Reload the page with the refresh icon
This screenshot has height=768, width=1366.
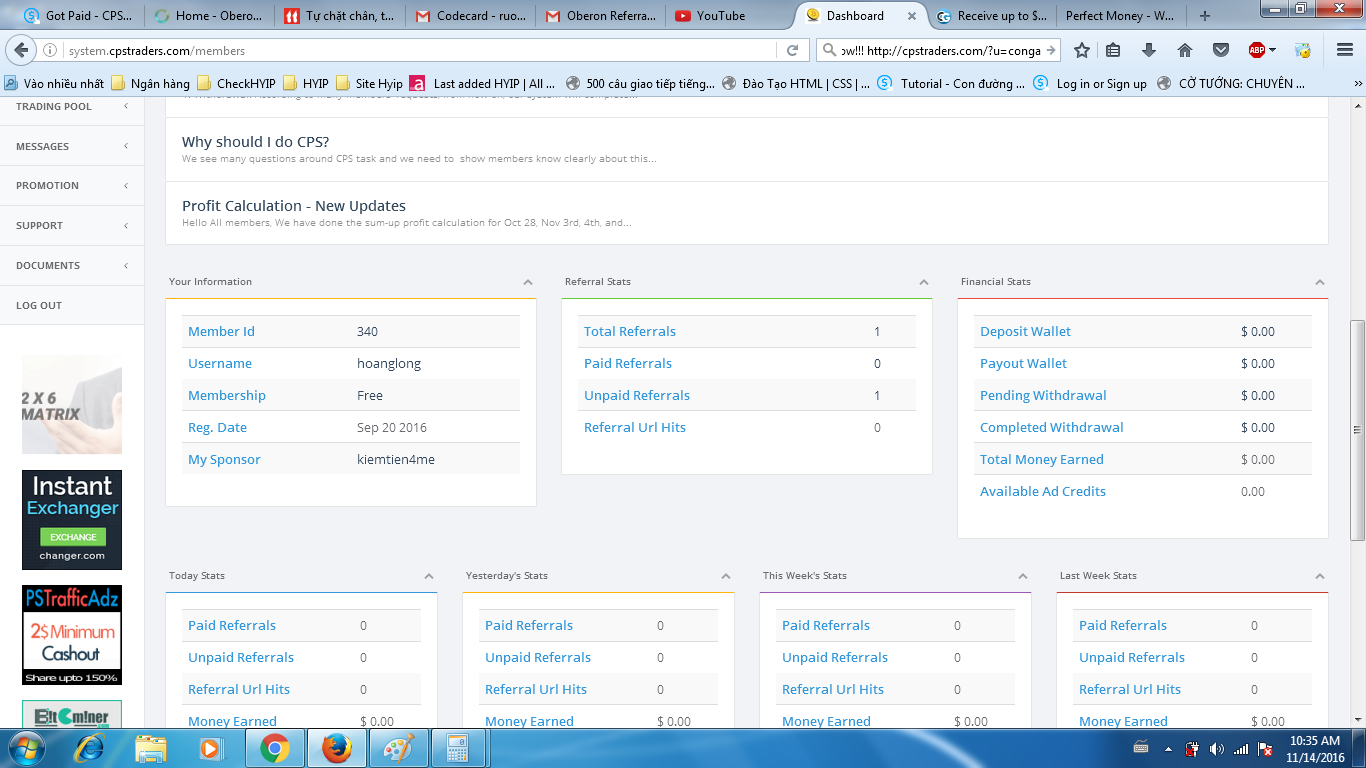[x=792, y=50]
